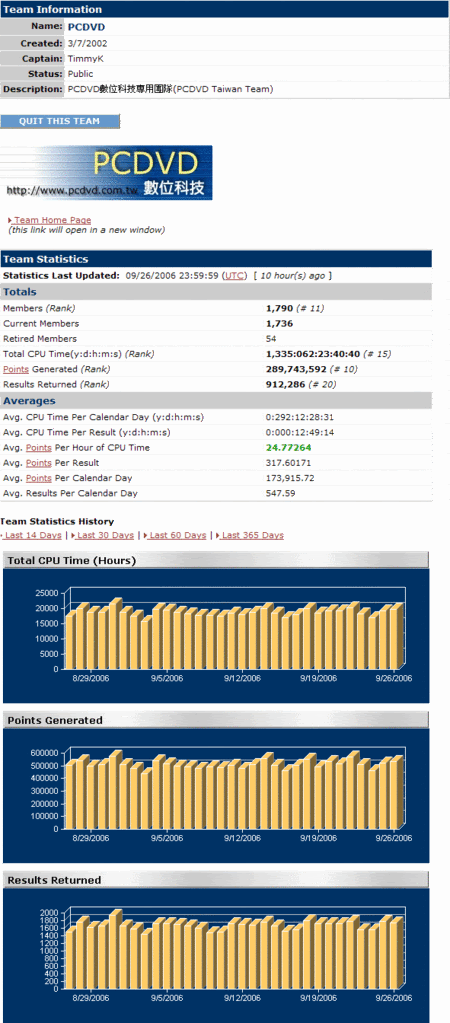
Task: Open the Points link in Points Generated row
Action: pyautogui.click(x=16, y=369)
